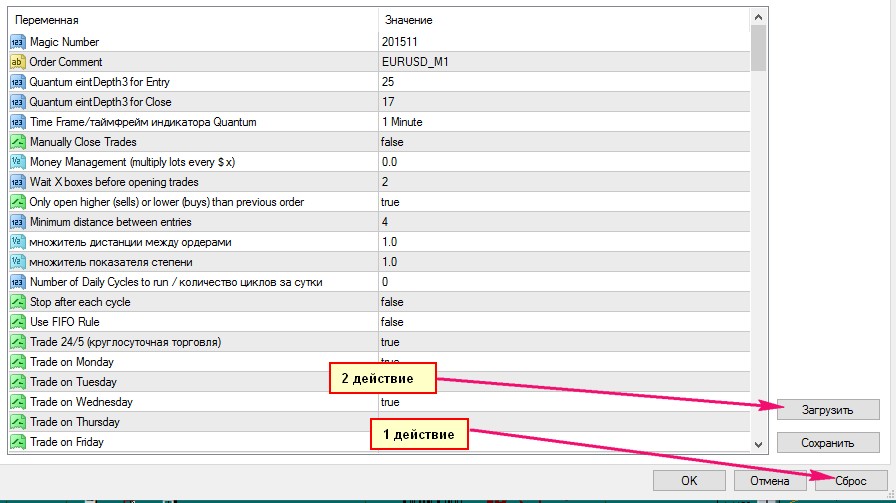Select the value 1.0 of множитель дистанции
The height and width of the screenshot is (503, 896).
[x=389, y=242]
